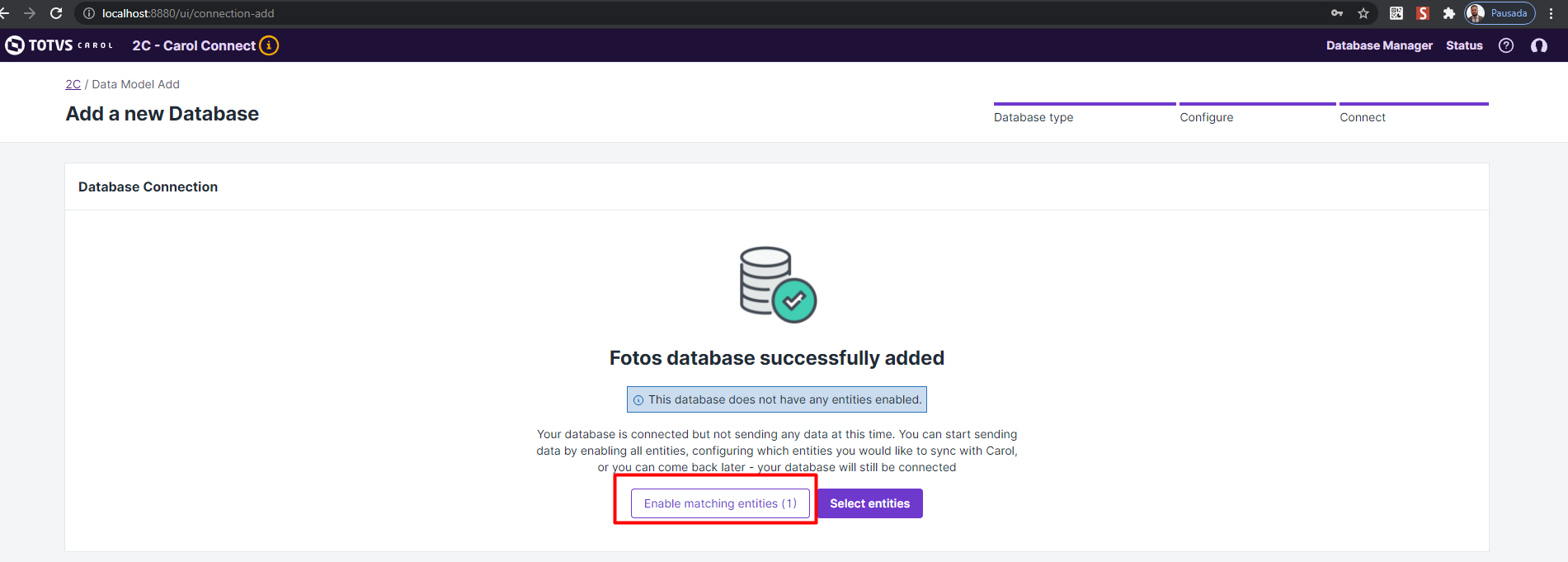Bookmark this page with the star icon
This screenshot has height=562, width=1568.
coord(1363,13)
